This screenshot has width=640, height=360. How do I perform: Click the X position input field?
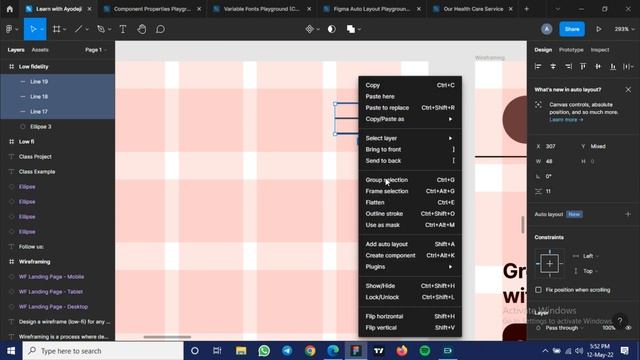click(x=555, y=146)
